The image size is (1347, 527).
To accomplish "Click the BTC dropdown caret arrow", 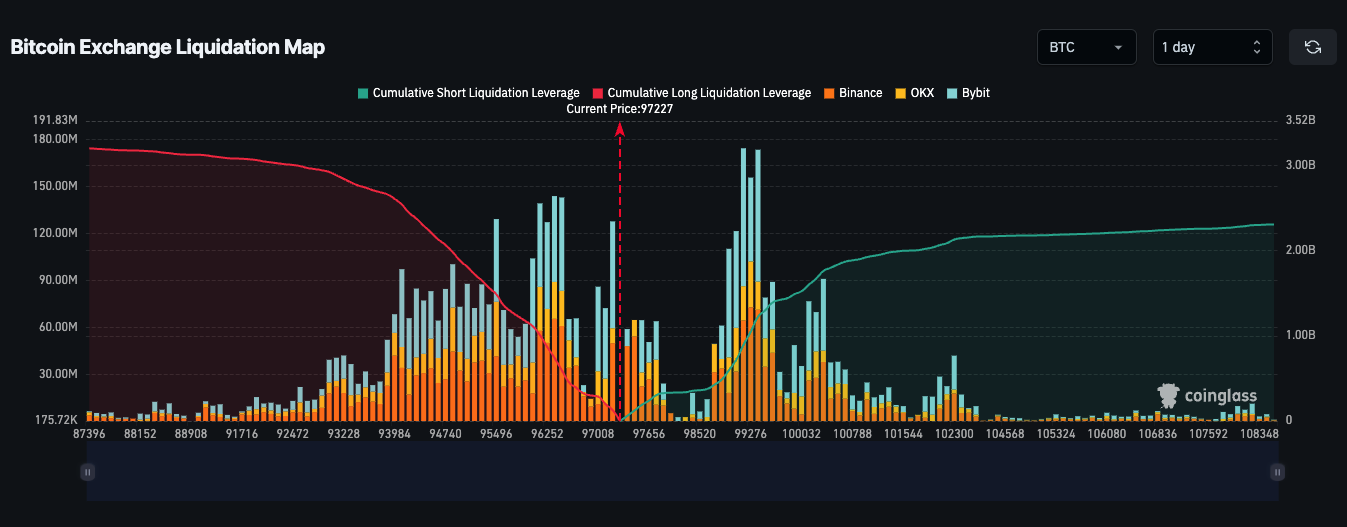I will point(1117,47).
